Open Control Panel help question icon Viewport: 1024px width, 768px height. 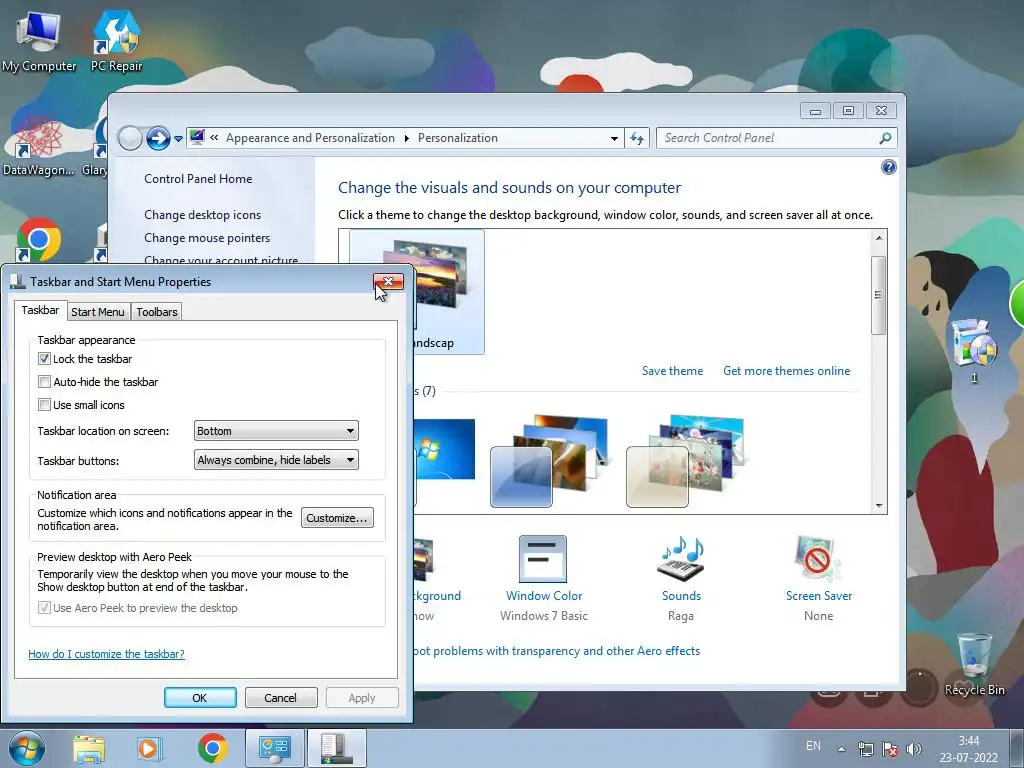click(888, 168)
